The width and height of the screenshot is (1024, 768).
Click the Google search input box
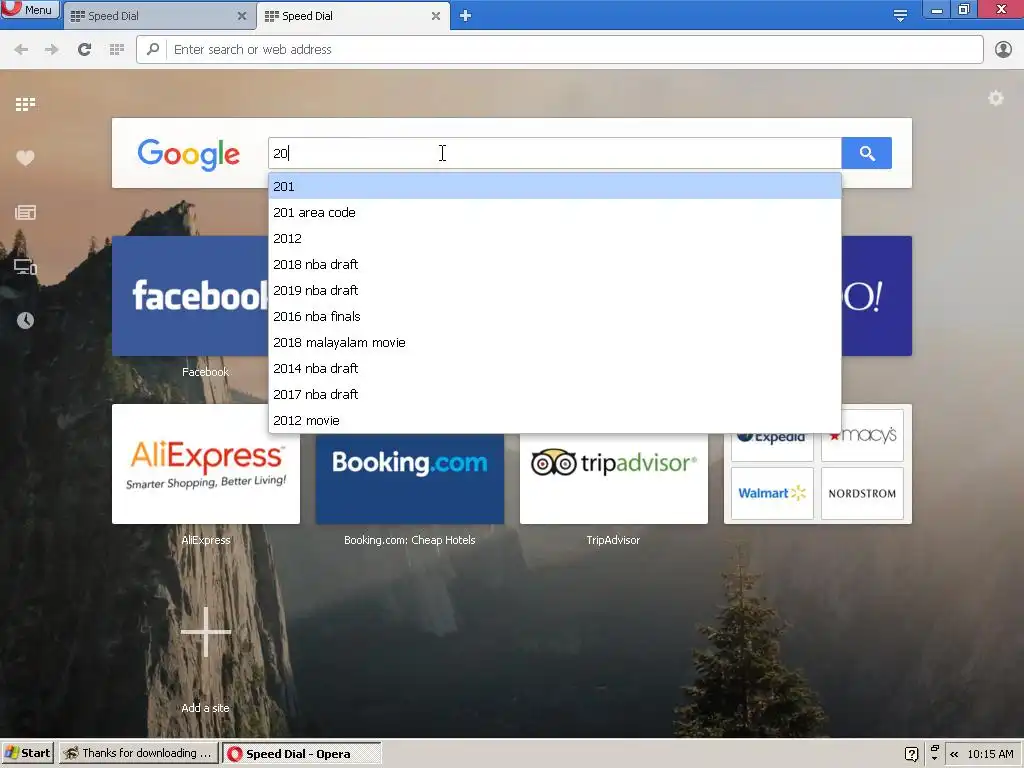pyautogui.click(x=554, y=153)
